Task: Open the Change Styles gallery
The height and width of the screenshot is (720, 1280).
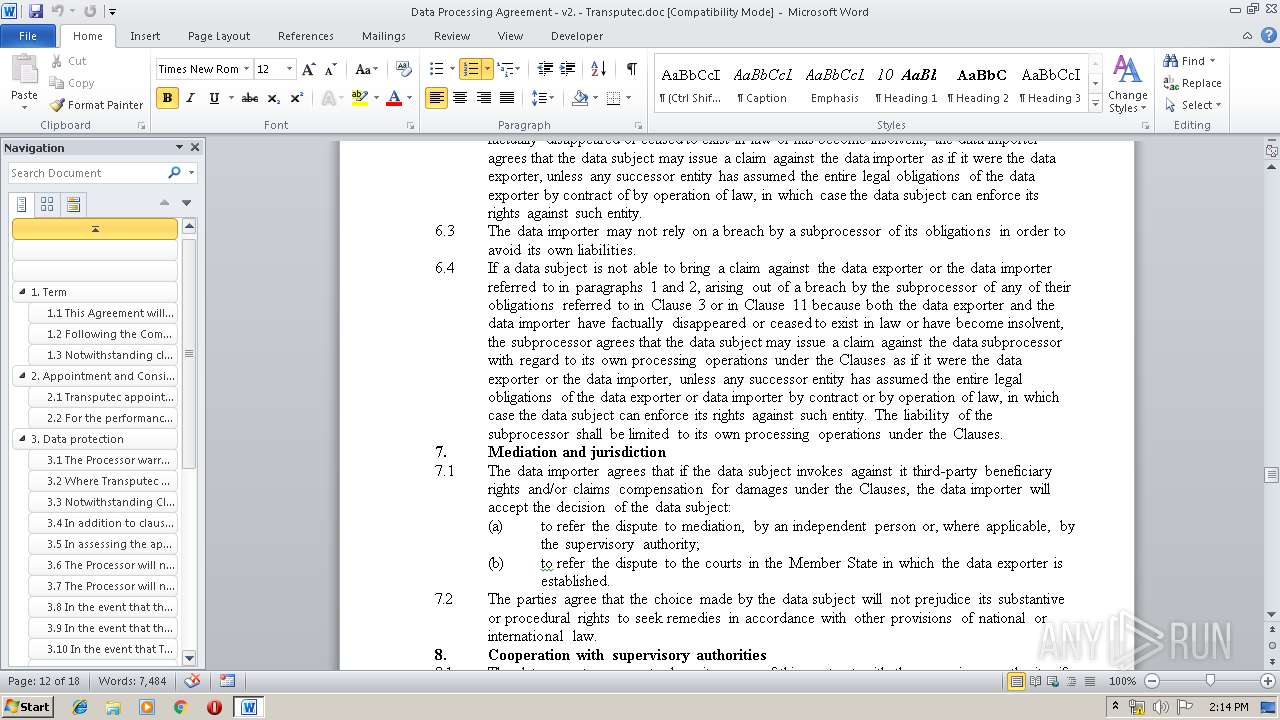Action: [1127, 85]
